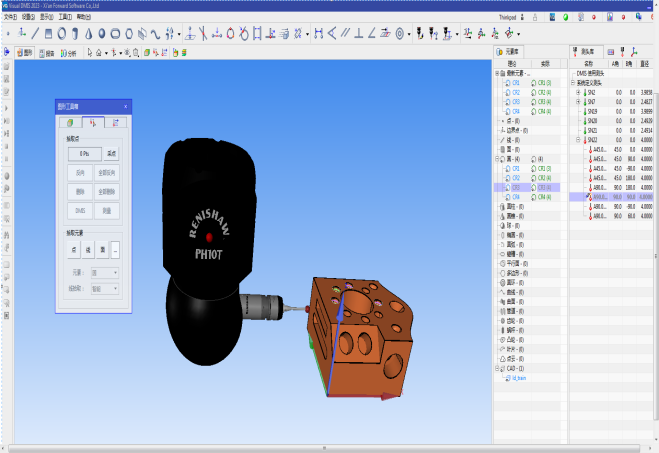Select the first tab in the toolbox dialog

click(70, 122)
